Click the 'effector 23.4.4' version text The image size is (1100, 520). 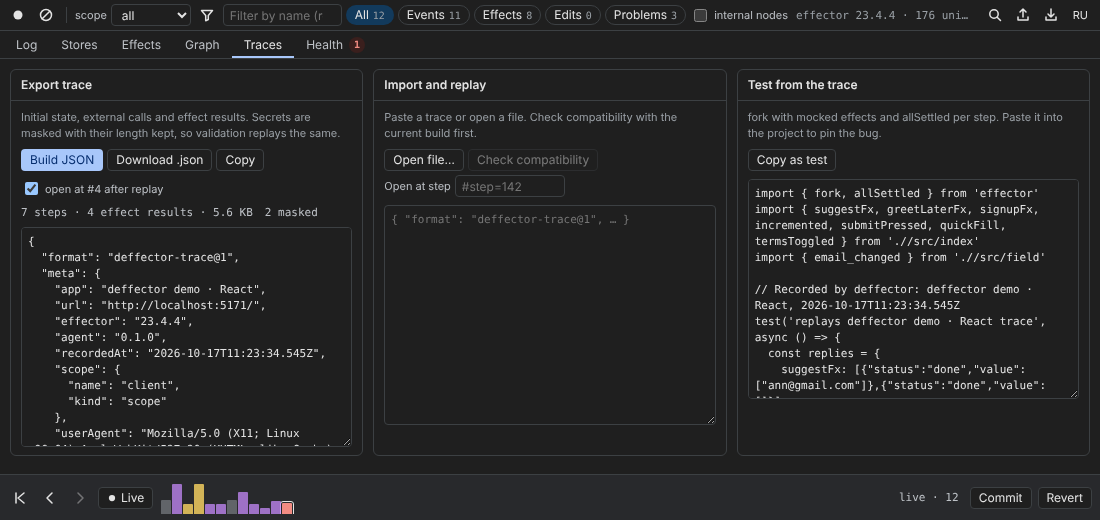tap(845, 15)
